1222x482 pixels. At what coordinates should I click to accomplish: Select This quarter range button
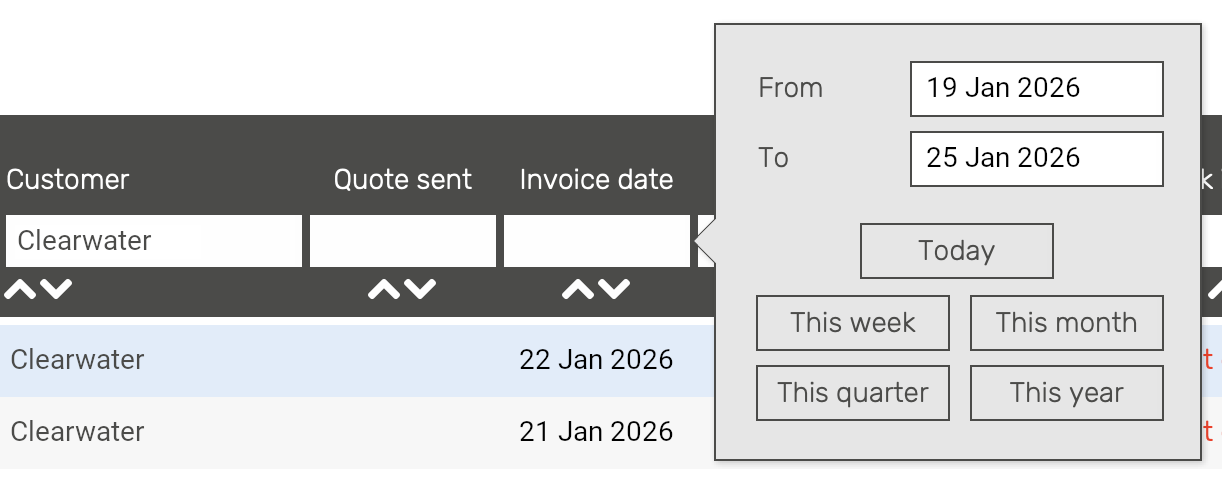tap(852, 393)
